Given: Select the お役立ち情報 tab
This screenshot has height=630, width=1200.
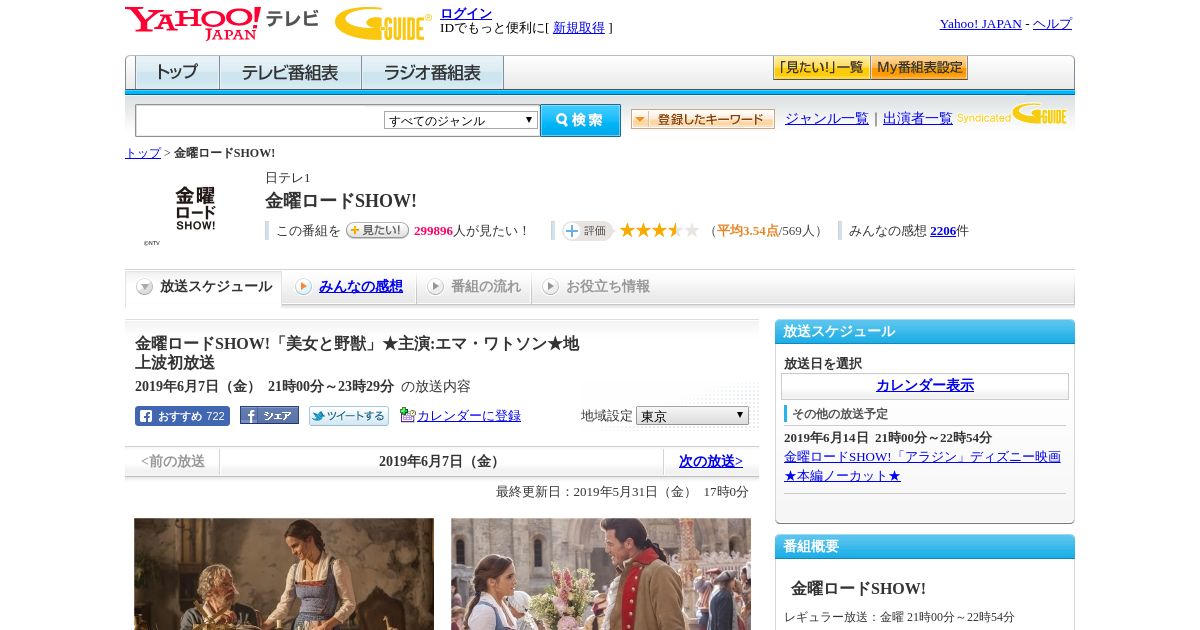Looking at the screenshot, I should tap(596, 287).
